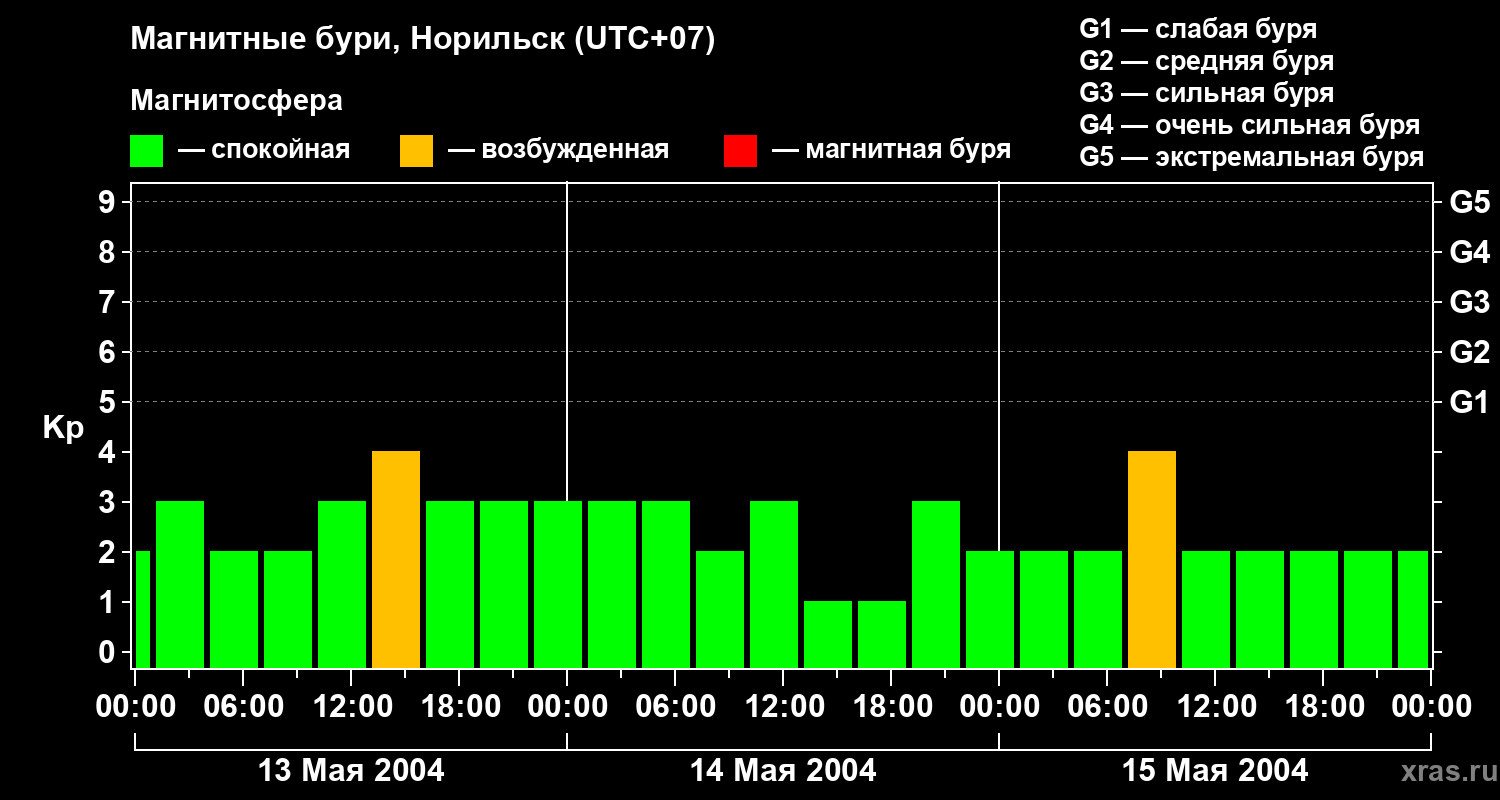Select the orange 'возбужденная' legend swatch
The width and height of the screenshot is (1500, 800).
(x=417, y=151)
